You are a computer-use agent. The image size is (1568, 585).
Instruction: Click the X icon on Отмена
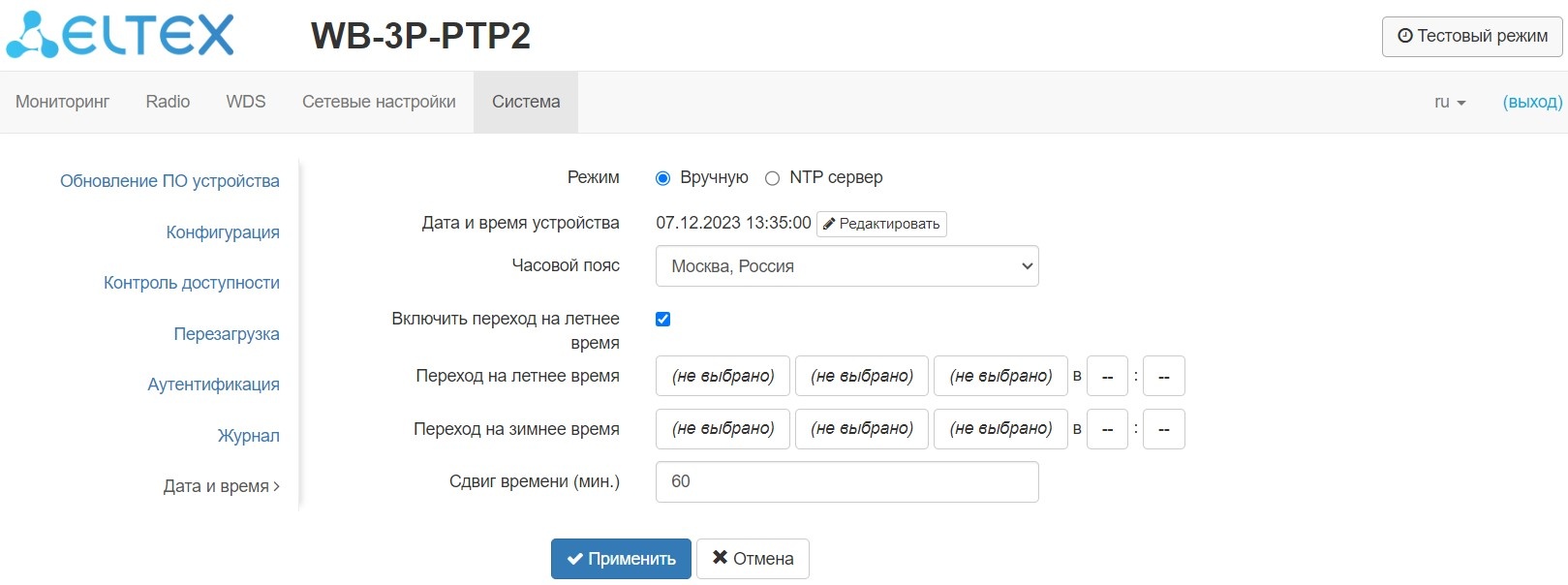(720, 558)
